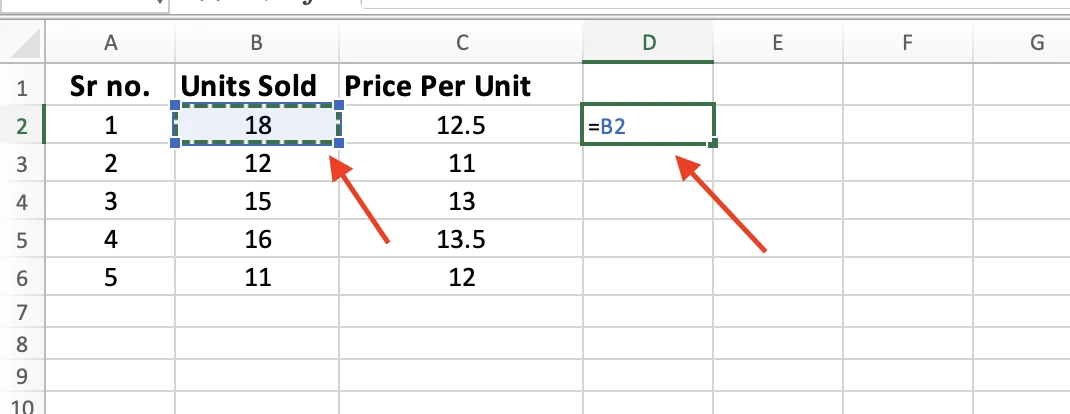The image size is (1070, 414).
Task: Select row 4 header
Action: click(x=22, y=201)
